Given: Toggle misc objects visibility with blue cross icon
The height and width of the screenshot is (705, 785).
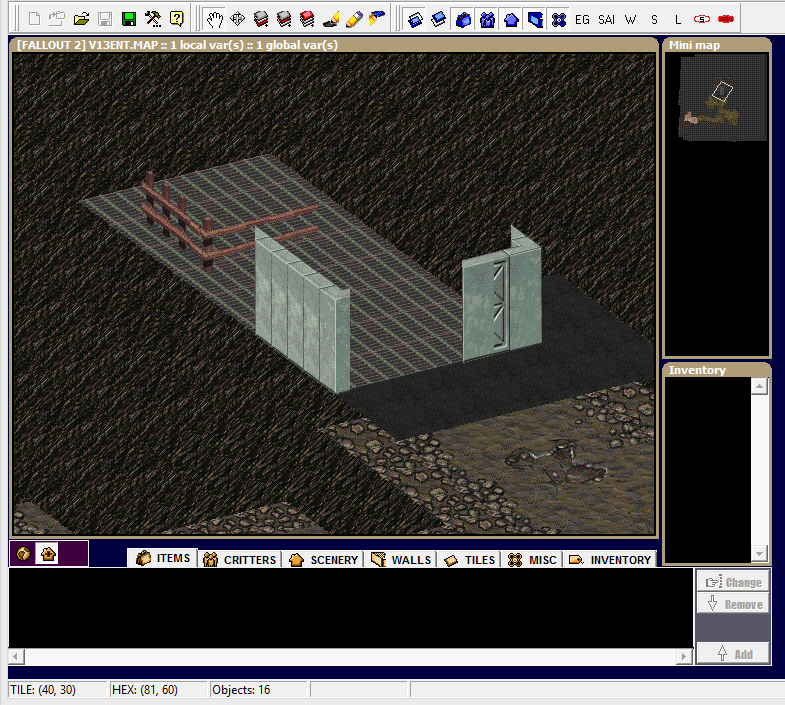Looking at the screenshot, I should (559, 20).
